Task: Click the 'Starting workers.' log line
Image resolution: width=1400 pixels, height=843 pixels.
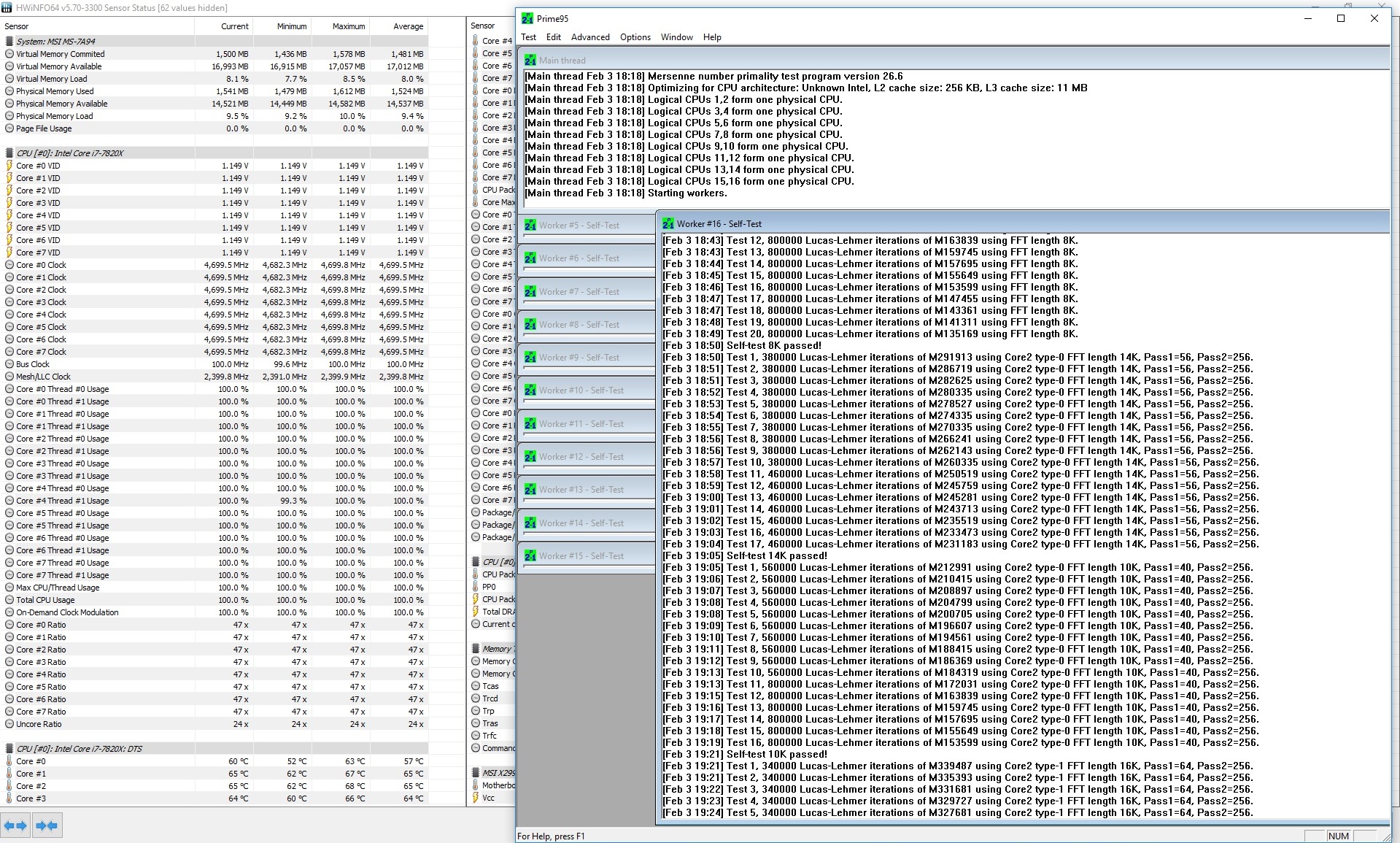Action: (x=626, y=193)
